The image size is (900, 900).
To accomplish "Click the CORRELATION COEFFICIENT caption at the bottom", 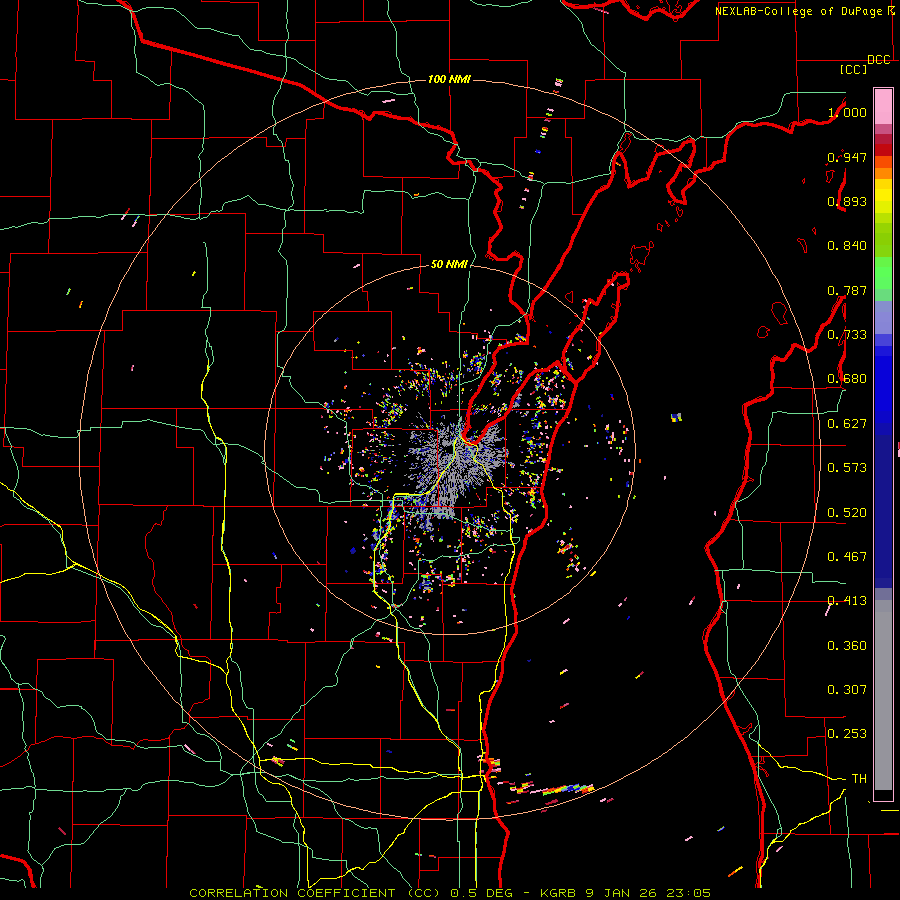I will [x=450, y=893].
